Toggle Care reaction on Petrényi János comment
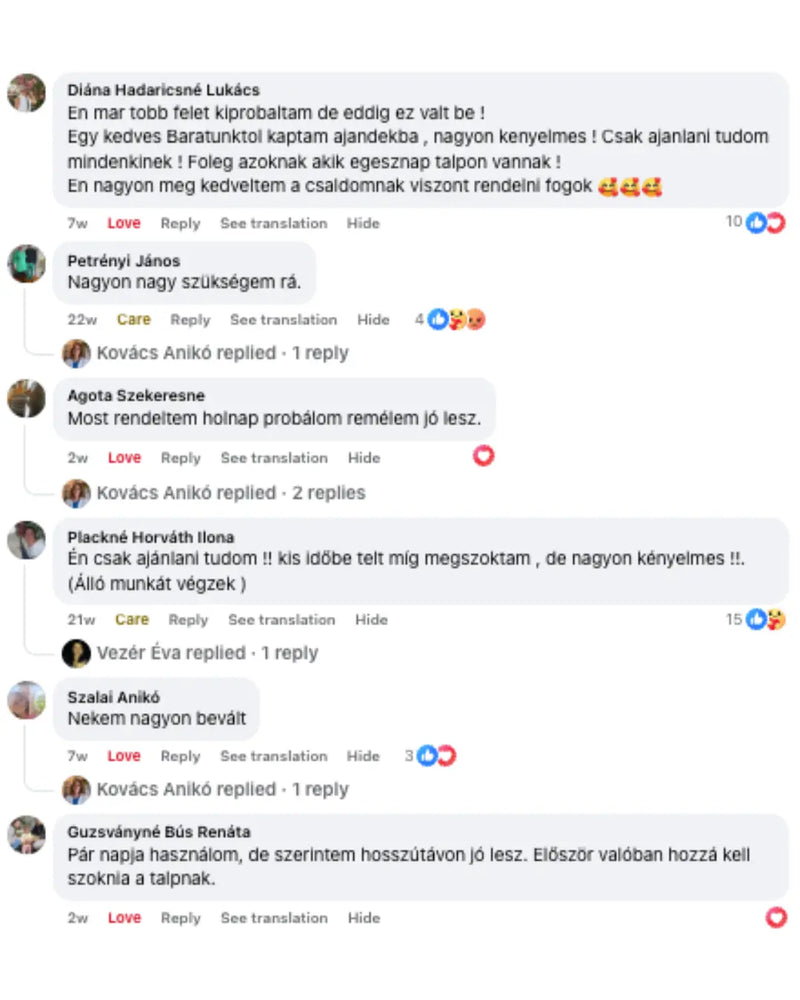The image size is (800, 1000). pyautogui.click(x=133, y=320)
